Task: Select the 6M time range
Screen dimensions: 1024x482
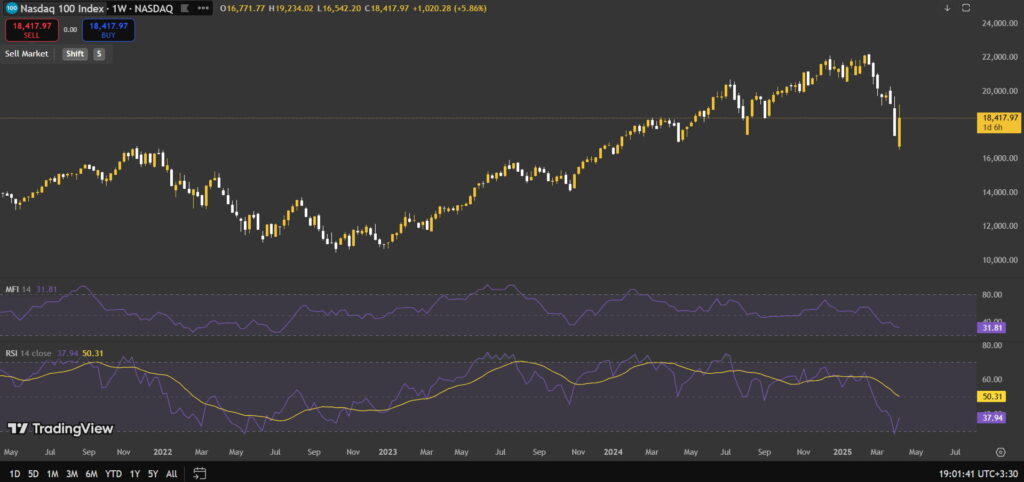Action: [x=91, y=474]
